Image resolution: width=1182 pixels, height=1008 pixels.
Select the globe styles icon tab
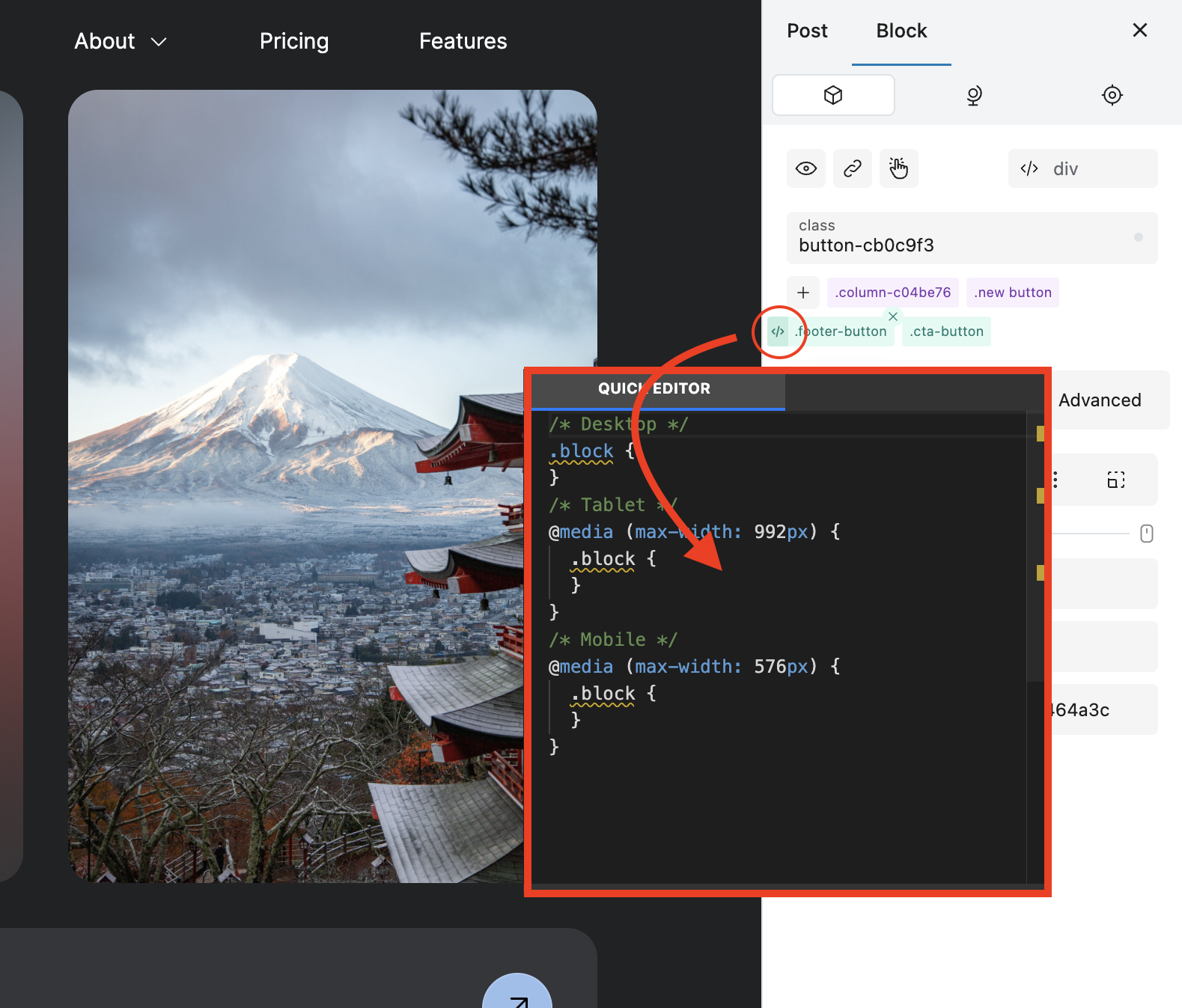(x=973, y=95)
